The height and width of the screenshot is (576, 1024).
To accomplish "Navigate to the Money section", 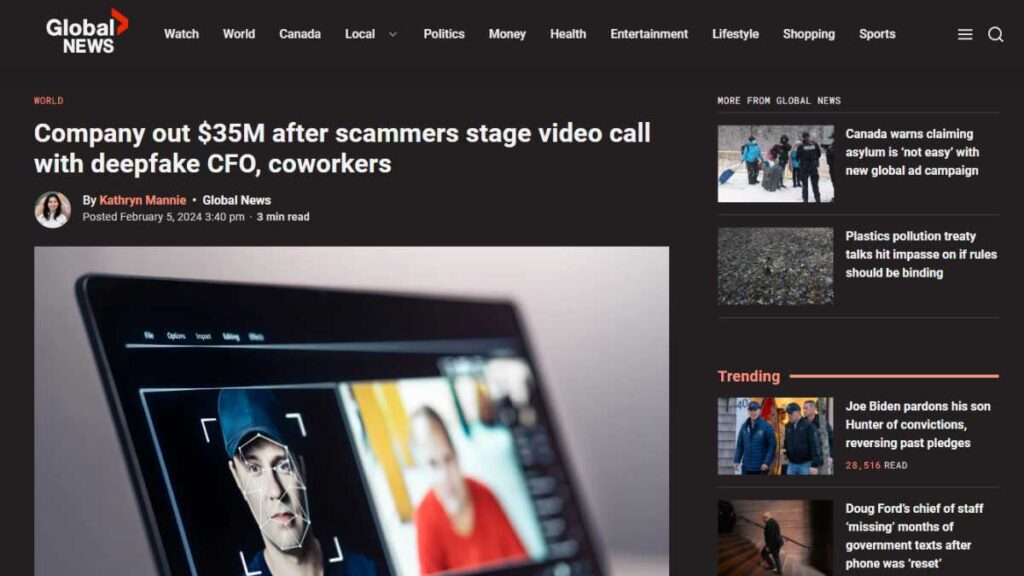I will [x=507, y=34].
